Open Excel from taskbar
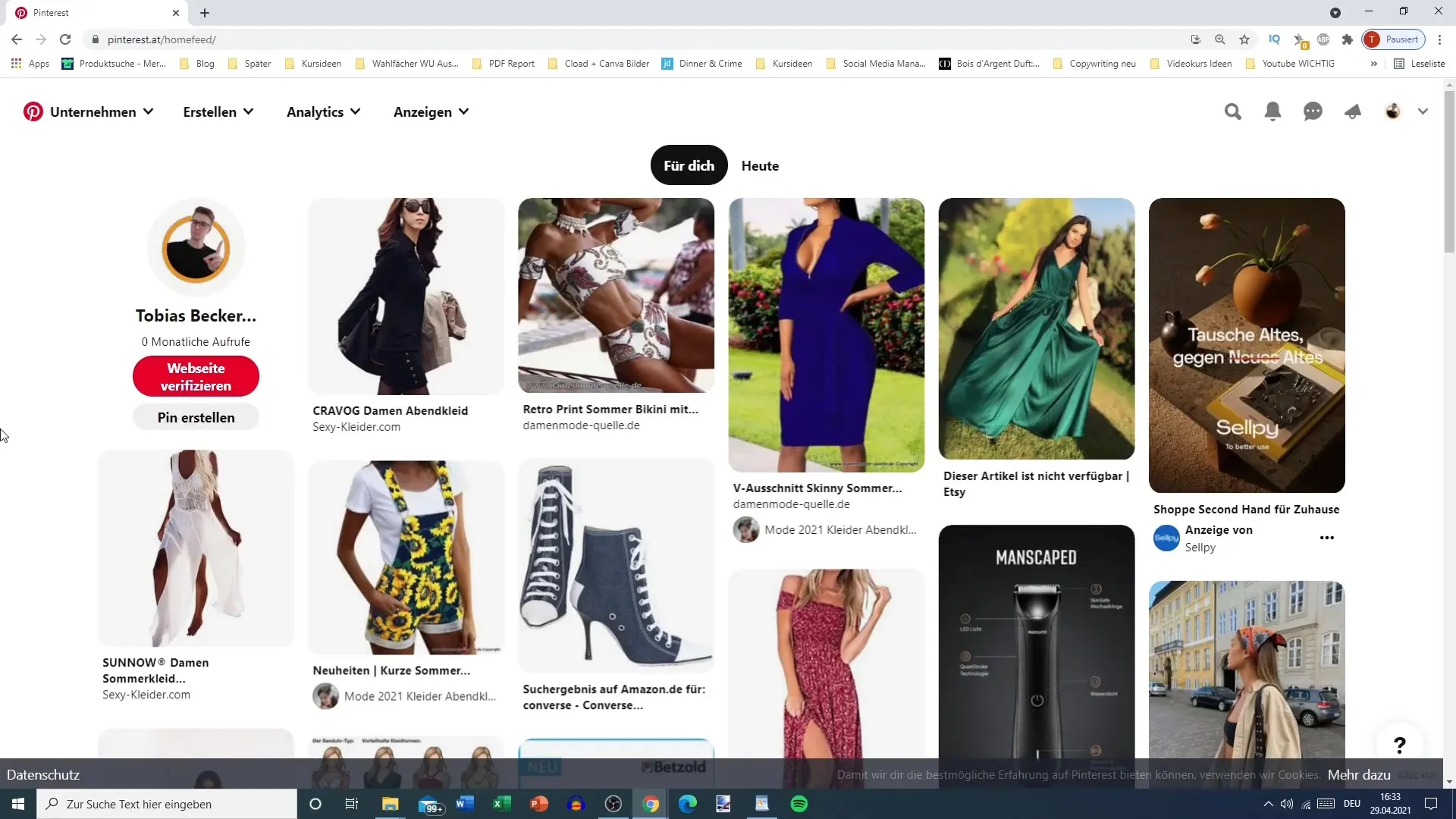Viewport: 1456px width, 819px height. tap(501, 804)
